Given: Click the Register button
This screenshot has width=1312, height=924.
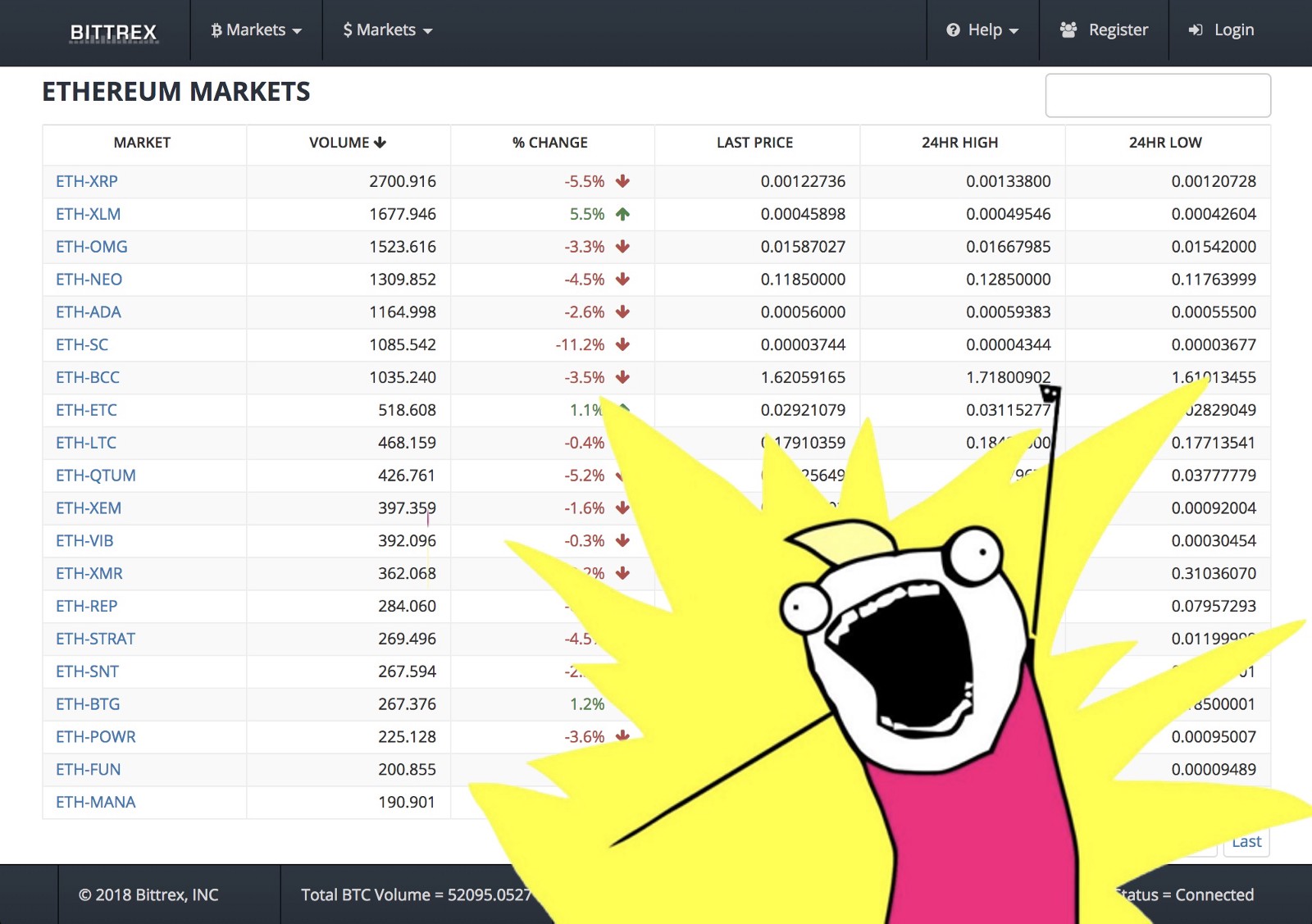Looking at the screenshot, I should coord(1104,30).
